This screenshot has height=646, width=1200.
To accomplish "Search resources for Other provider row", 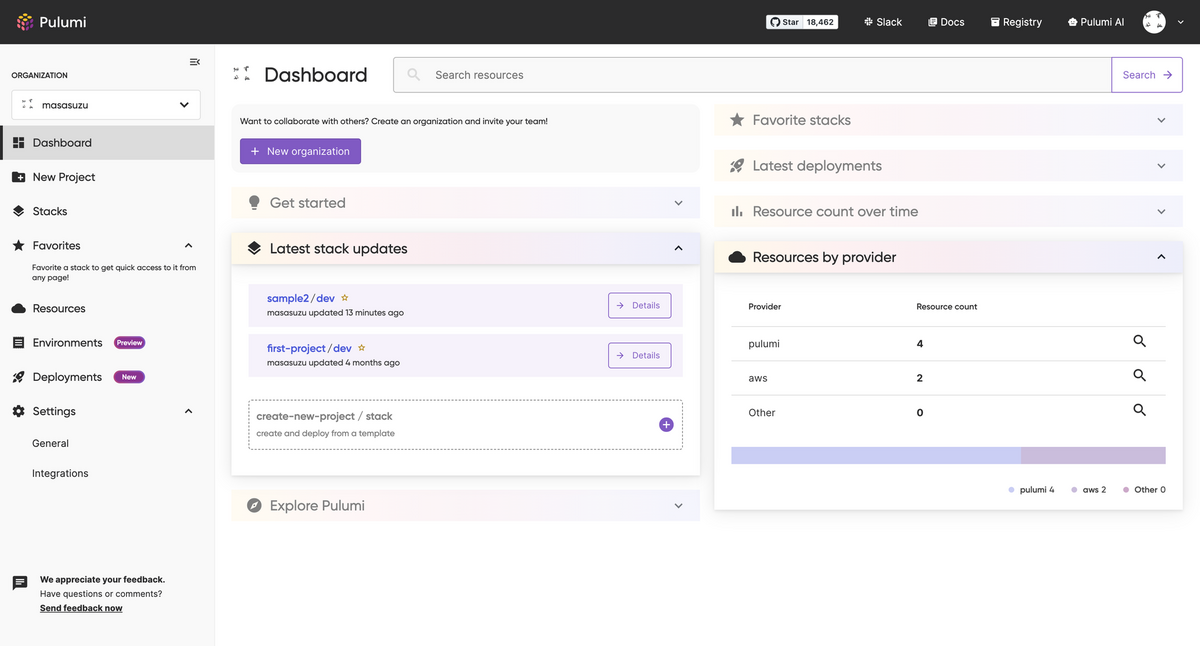I will pos(1139,410).
